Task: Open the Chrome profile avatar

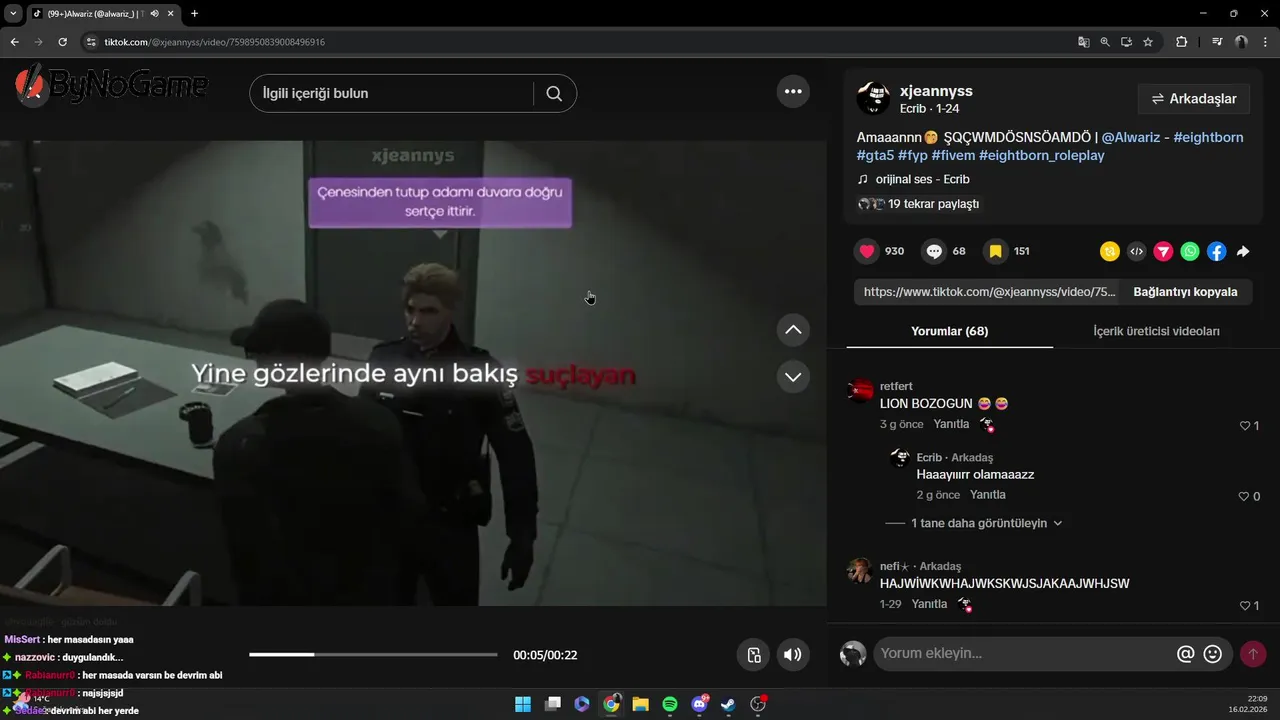Action: [x=1241, y=42]
